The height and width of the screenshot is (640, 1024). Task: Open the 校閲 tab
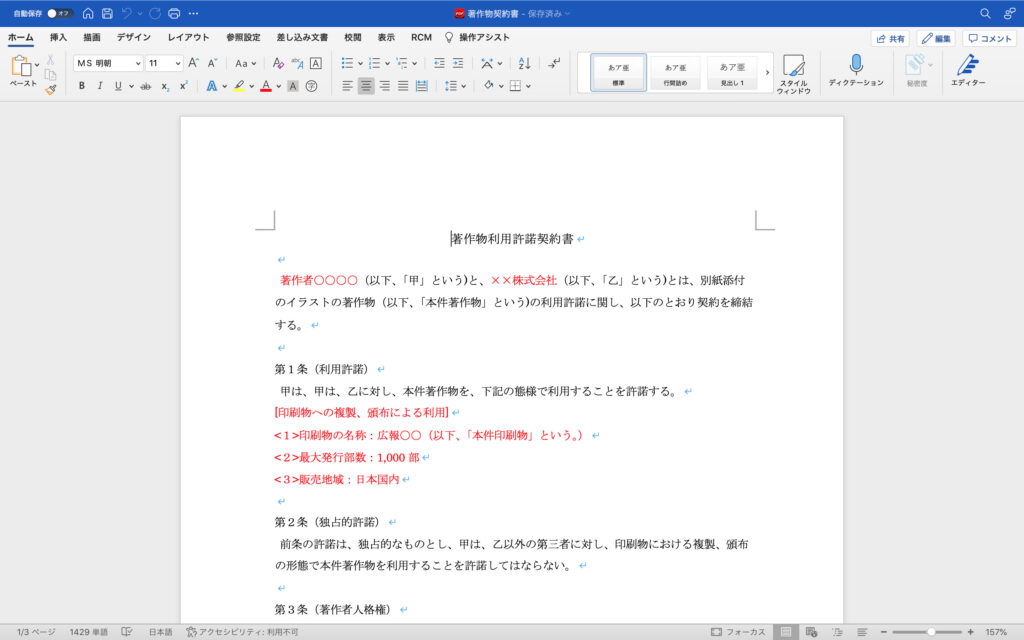[x=353, y=37]
